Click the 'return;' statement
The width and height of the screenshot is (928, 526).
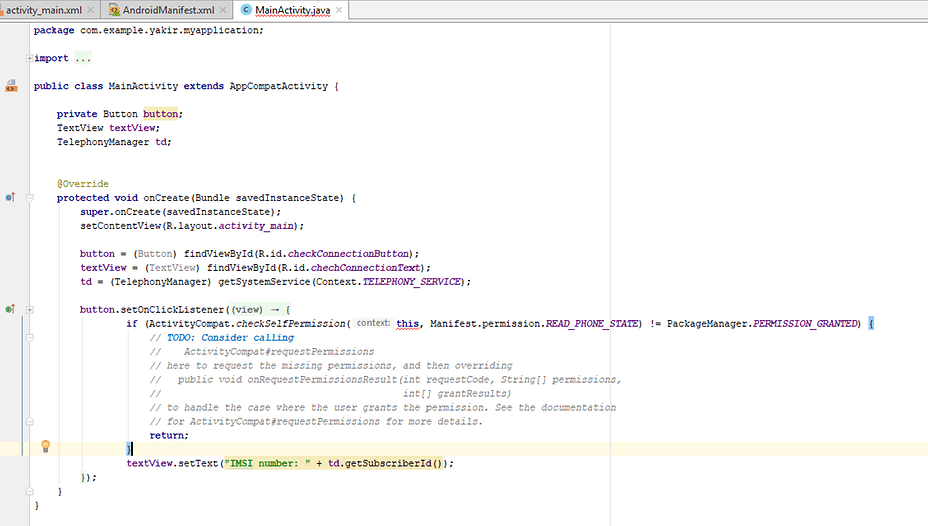[169, 435]
